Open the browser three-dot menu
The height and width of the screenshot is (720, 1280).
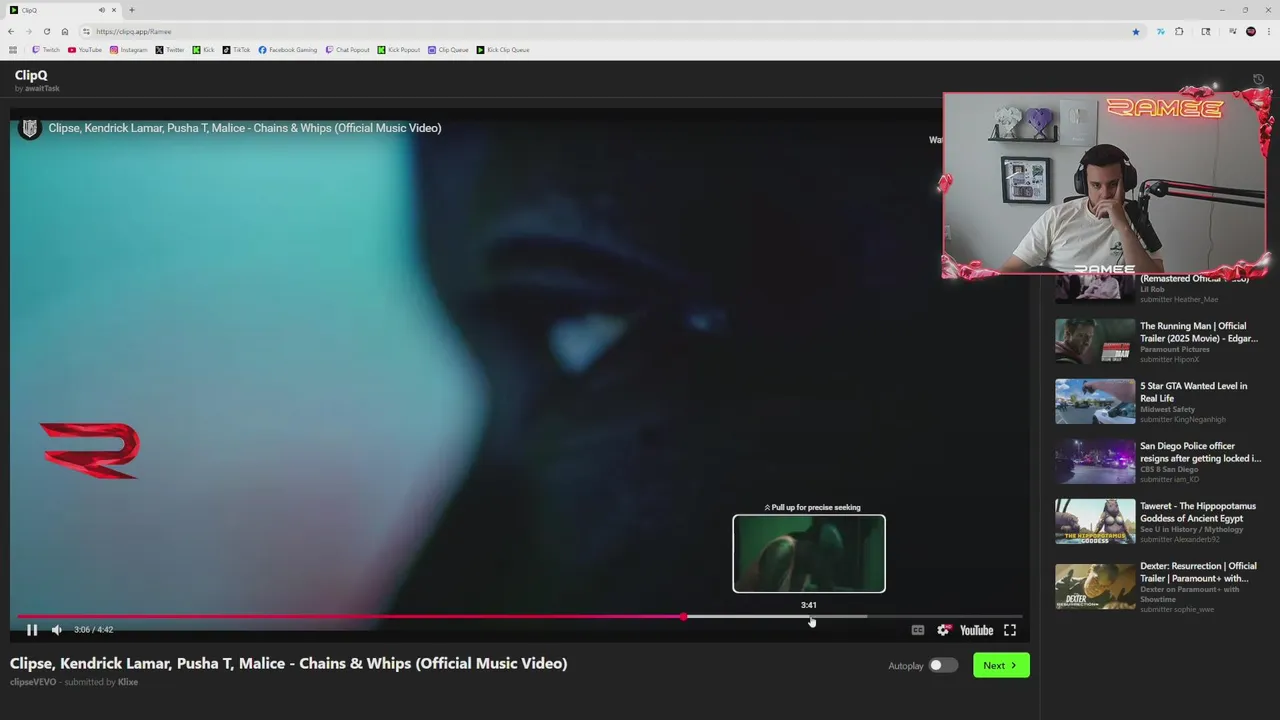tap(1269, 32)
